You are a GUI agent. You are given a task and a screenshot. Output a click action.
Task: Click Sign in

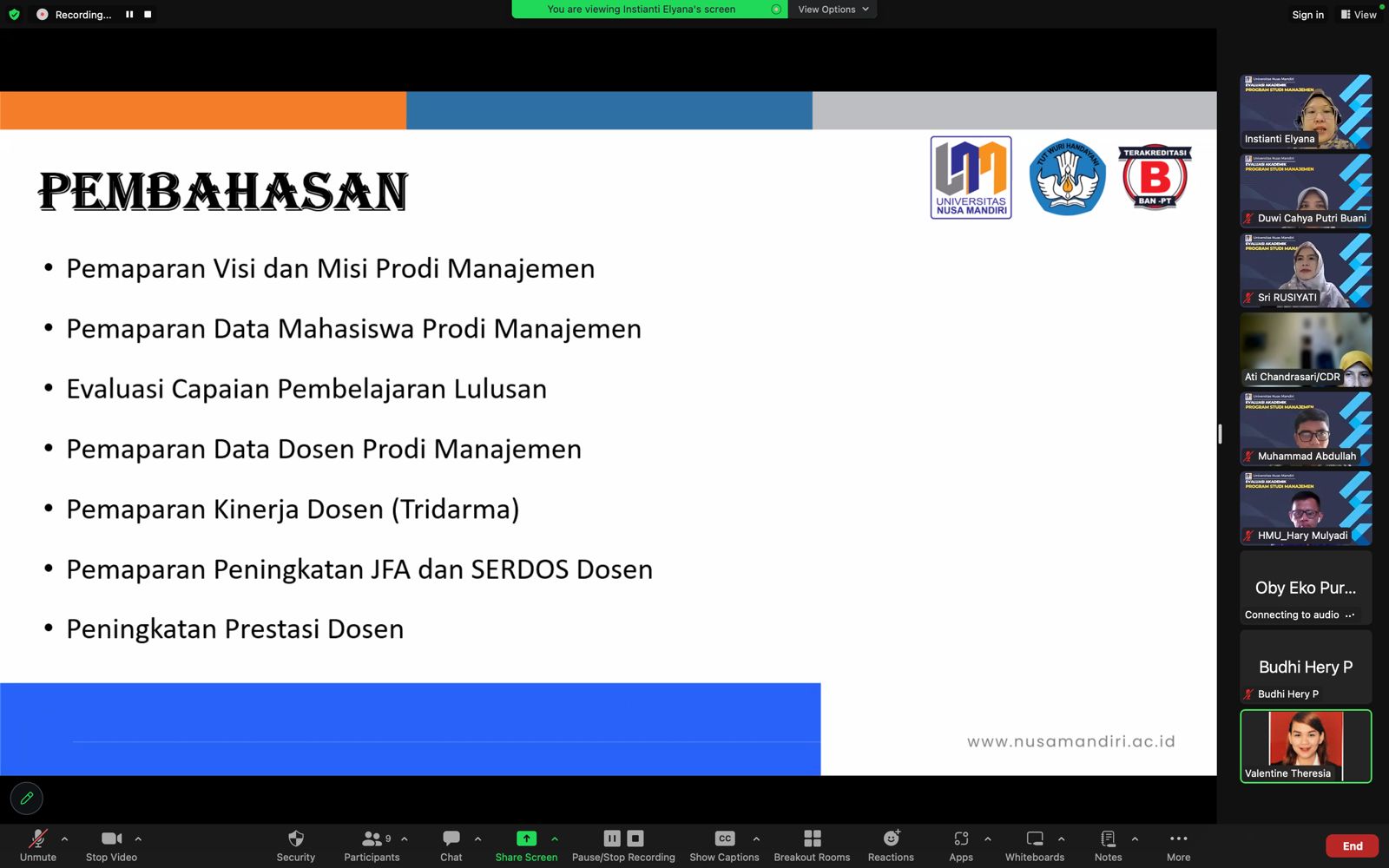click(x=1307, y=15)
